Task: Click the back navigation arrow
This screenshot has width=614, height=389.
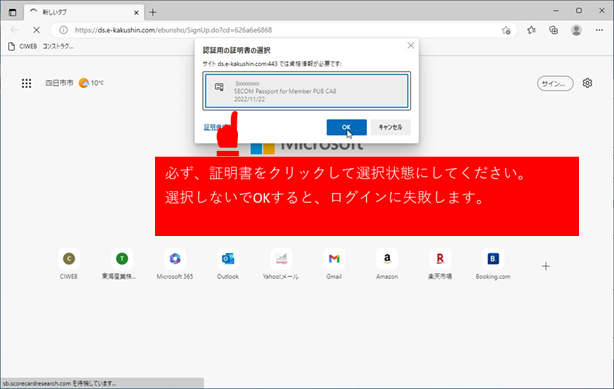Action: click(14, 30)
